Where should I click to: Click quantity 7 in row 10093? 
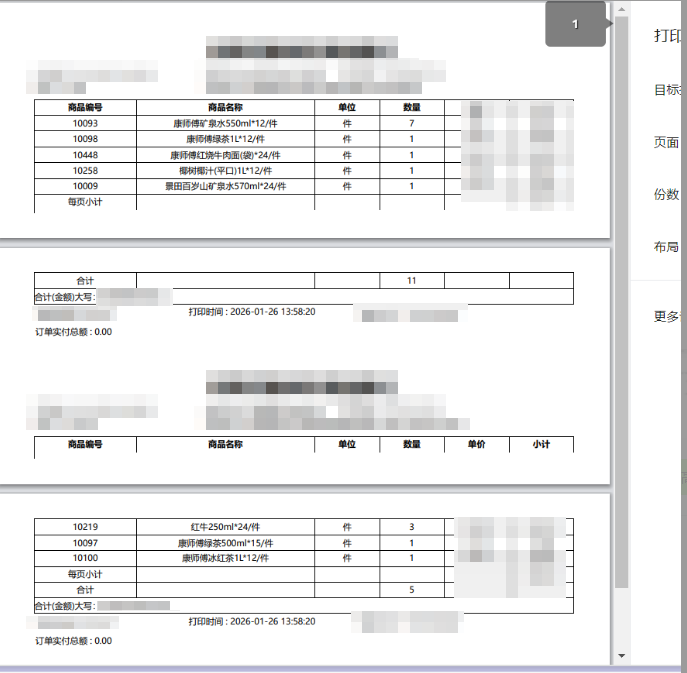click(x=412, y=123)
